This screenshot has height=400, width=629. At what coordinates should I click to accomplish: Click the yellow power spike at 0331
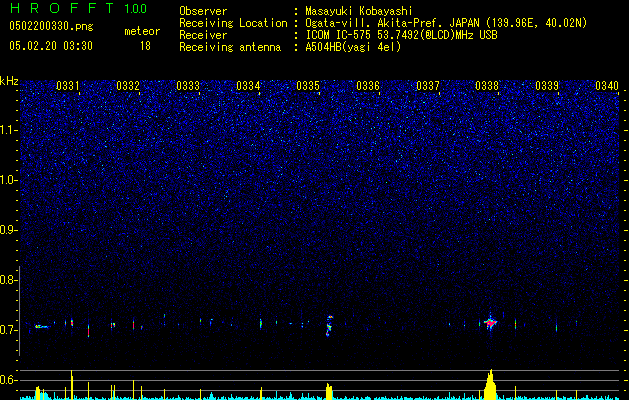point(72,385)
